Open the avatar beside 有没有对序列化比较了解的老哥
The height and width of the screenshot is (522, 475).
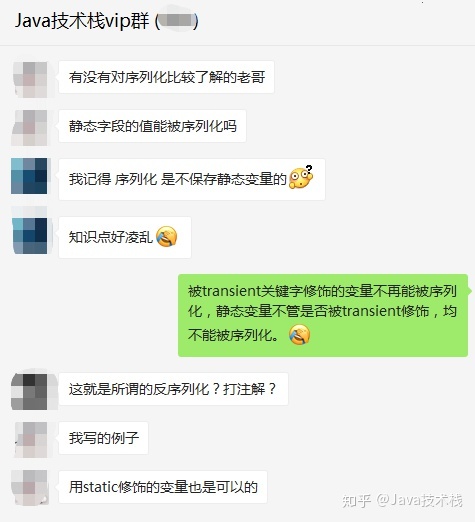point(29,79)
